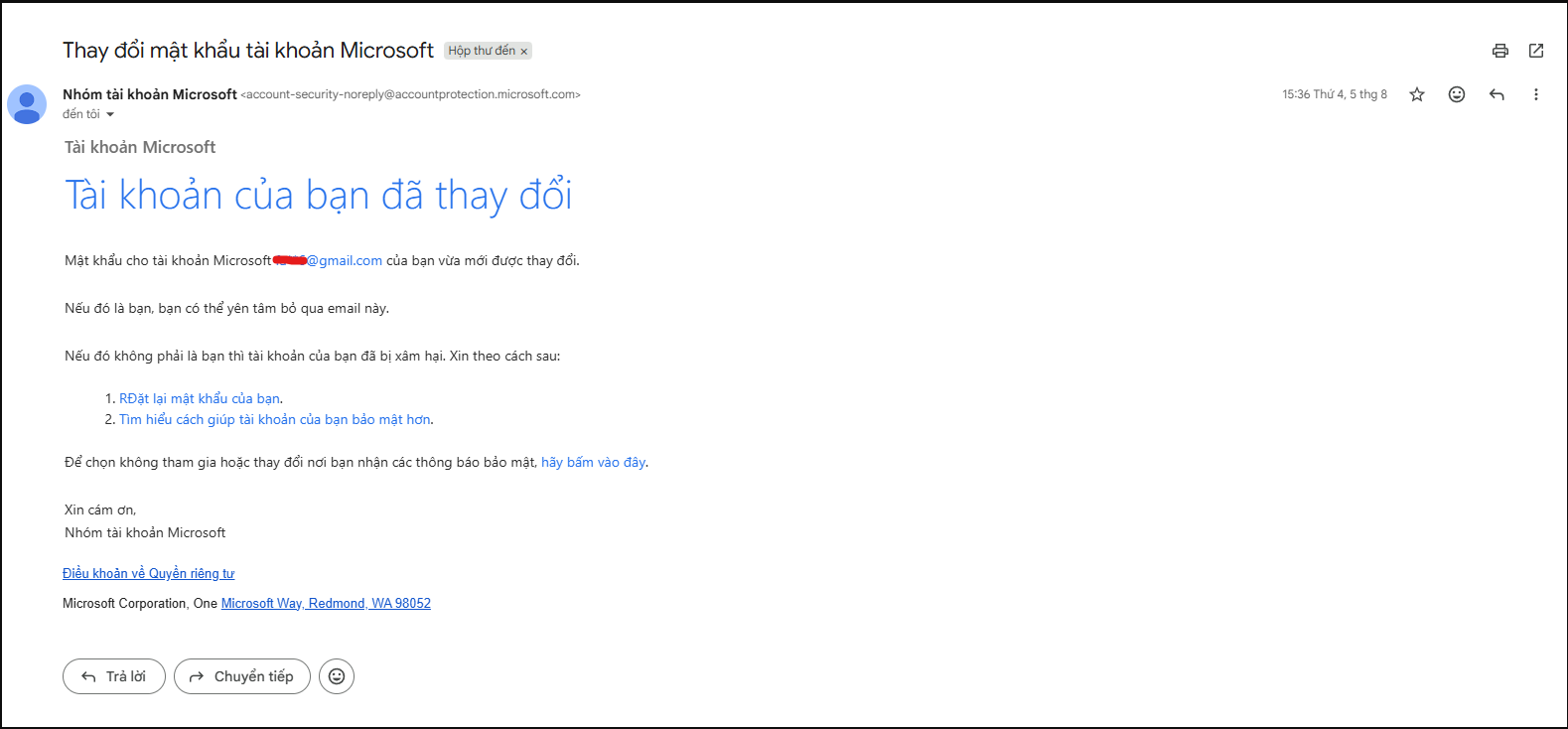Click sender name 'Nhóm tài khoản Microsoft'
1568x729 pixels.
150,94
